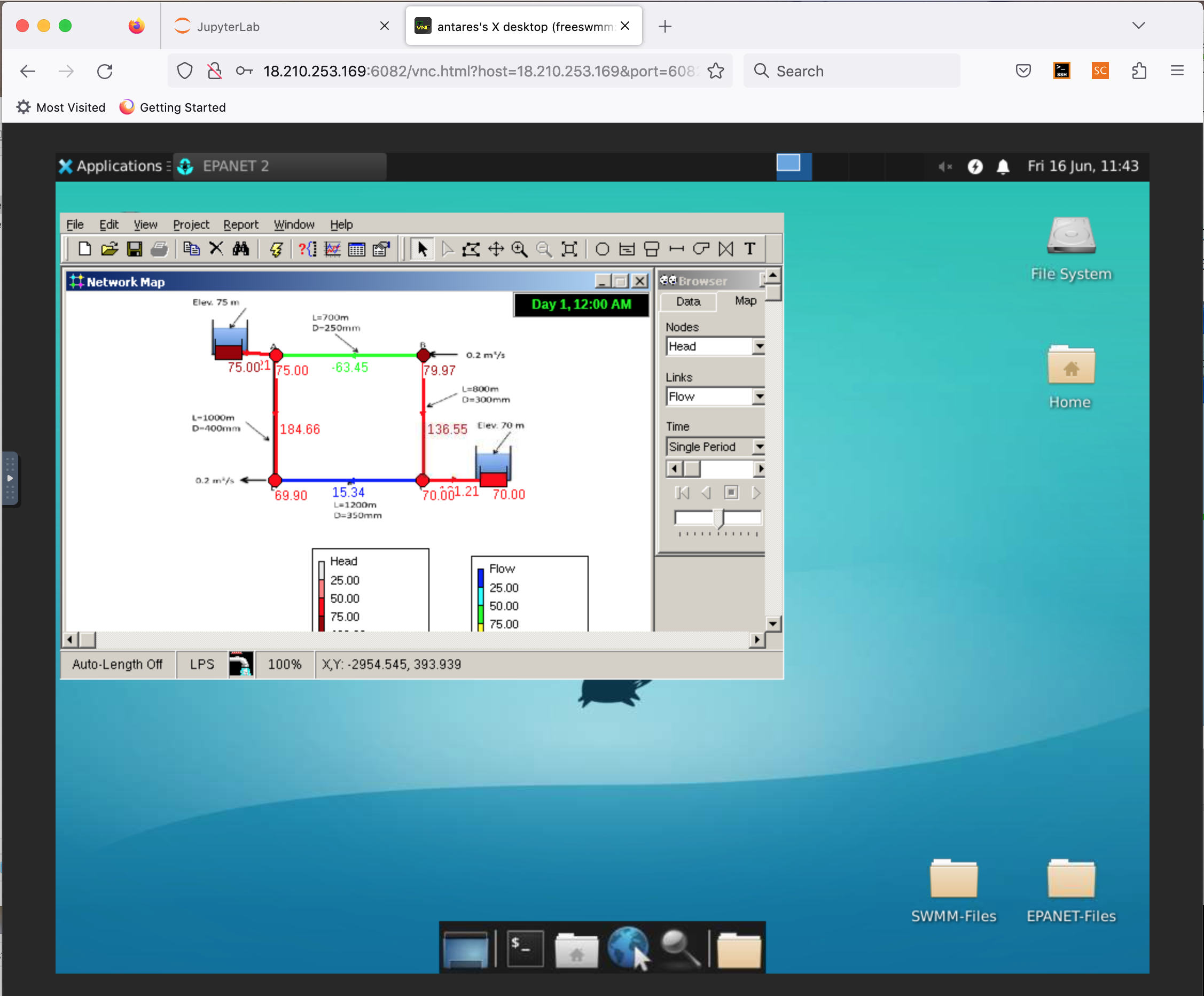Select the Add Junction circle tool
This screenshot has height=996, width=1204.
[x=602, y=249]
